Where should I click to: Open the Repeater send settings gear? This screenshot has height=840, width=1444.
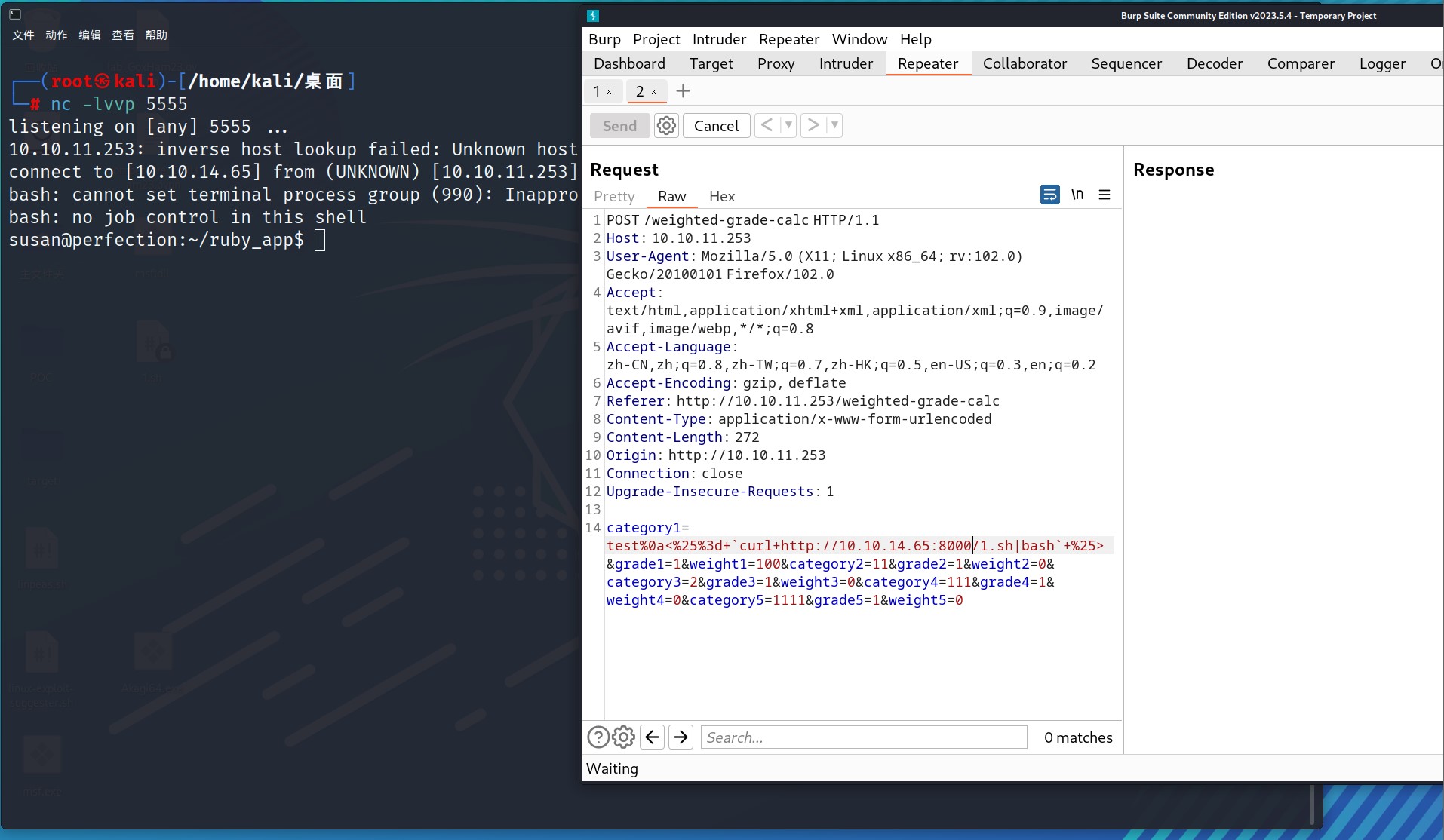tap(666, 126)
